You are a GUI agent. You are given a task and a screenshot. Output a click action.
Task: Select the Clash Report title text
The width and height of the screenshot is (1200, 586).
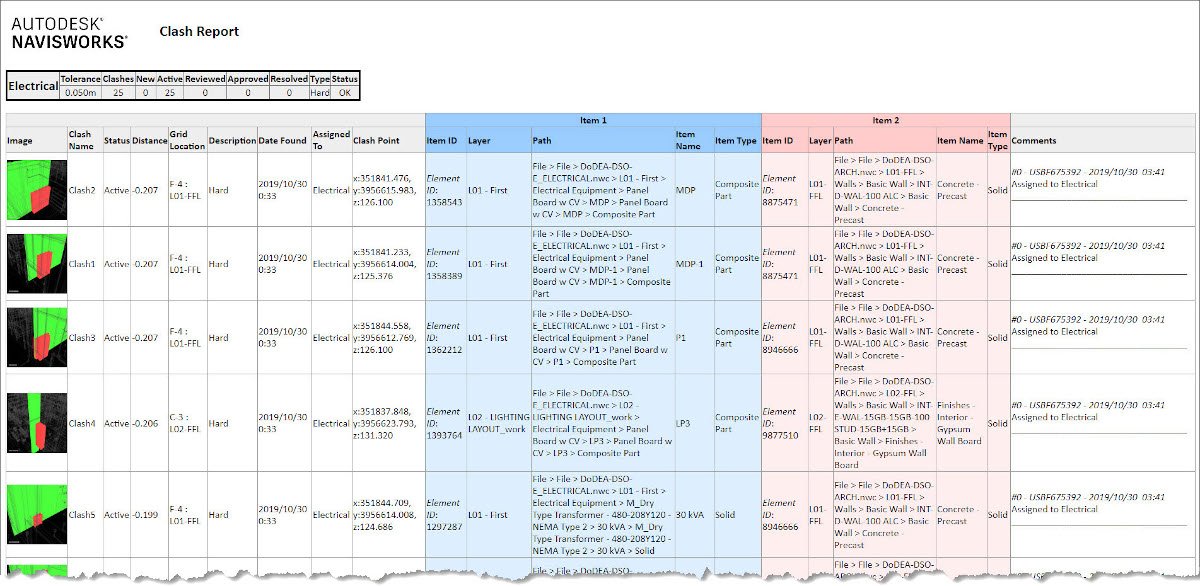tap(199, 32)
